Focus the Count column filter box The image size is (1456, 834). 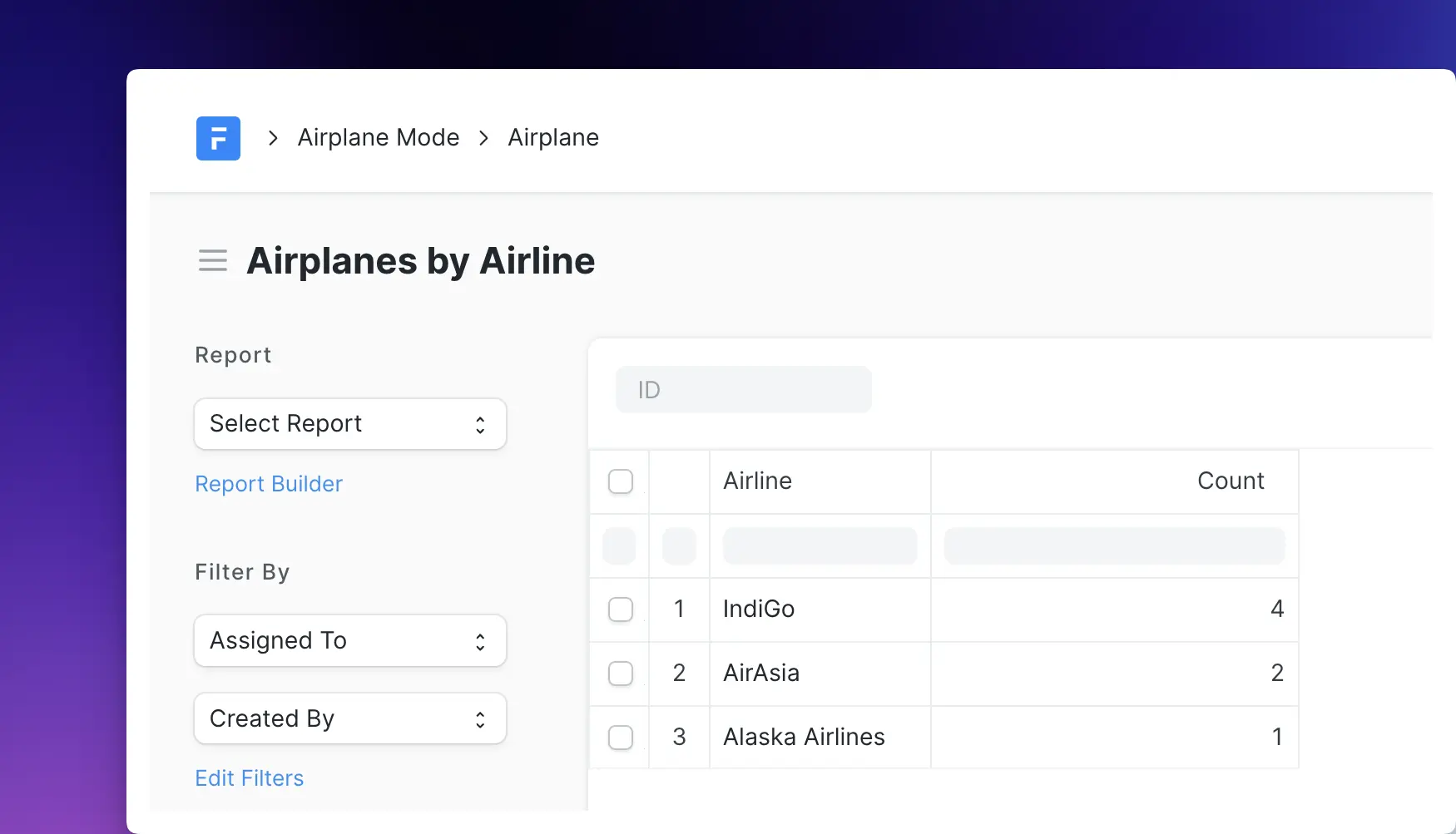1115,546
